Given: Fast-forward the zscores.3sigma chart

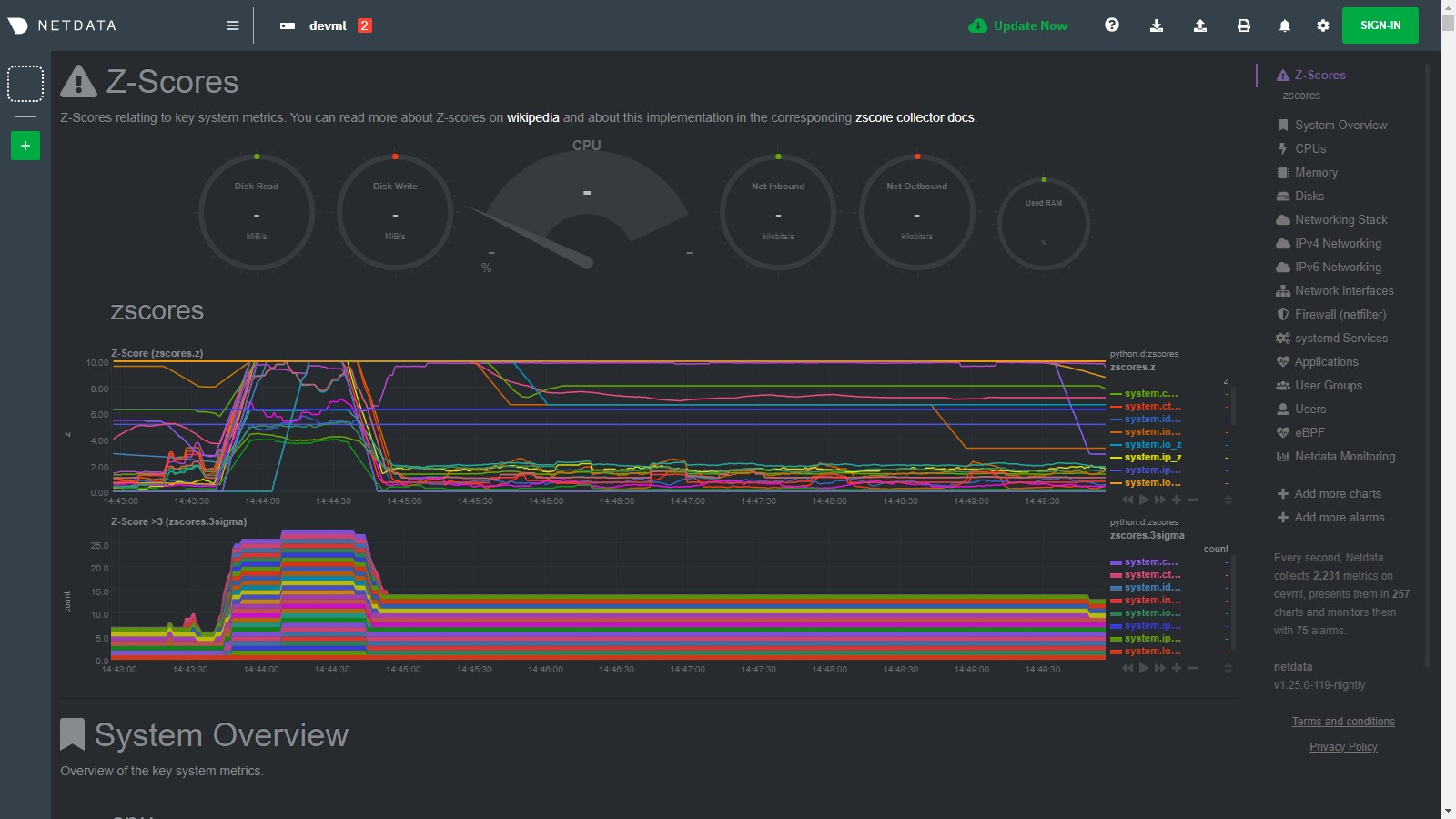Looking at the screenshot, I should point(1159,668).
